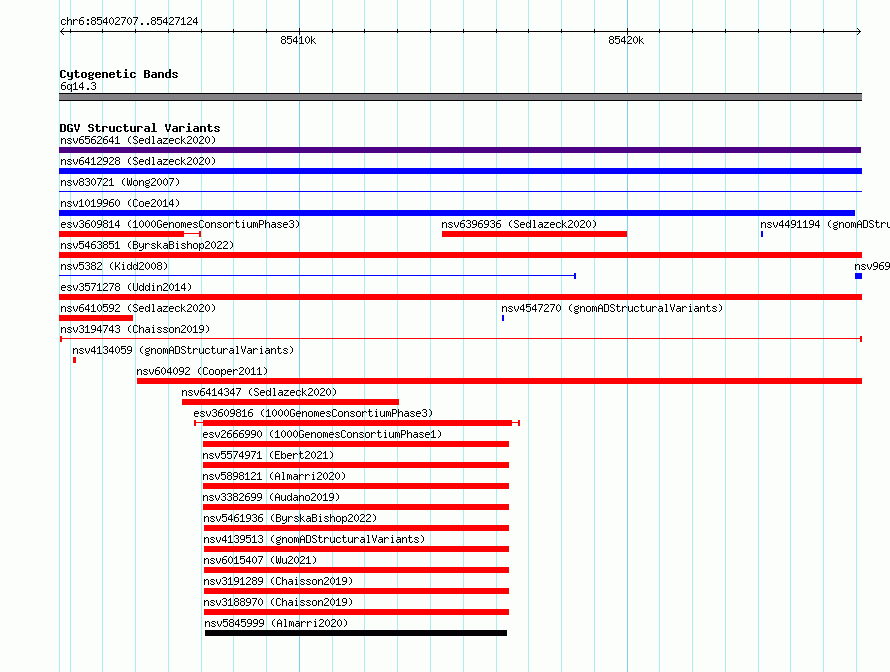Open nsv5898121 (Almarri2020) label
Image resolution: width=890 pixels, height=672 pixels.
click(275, 476)
